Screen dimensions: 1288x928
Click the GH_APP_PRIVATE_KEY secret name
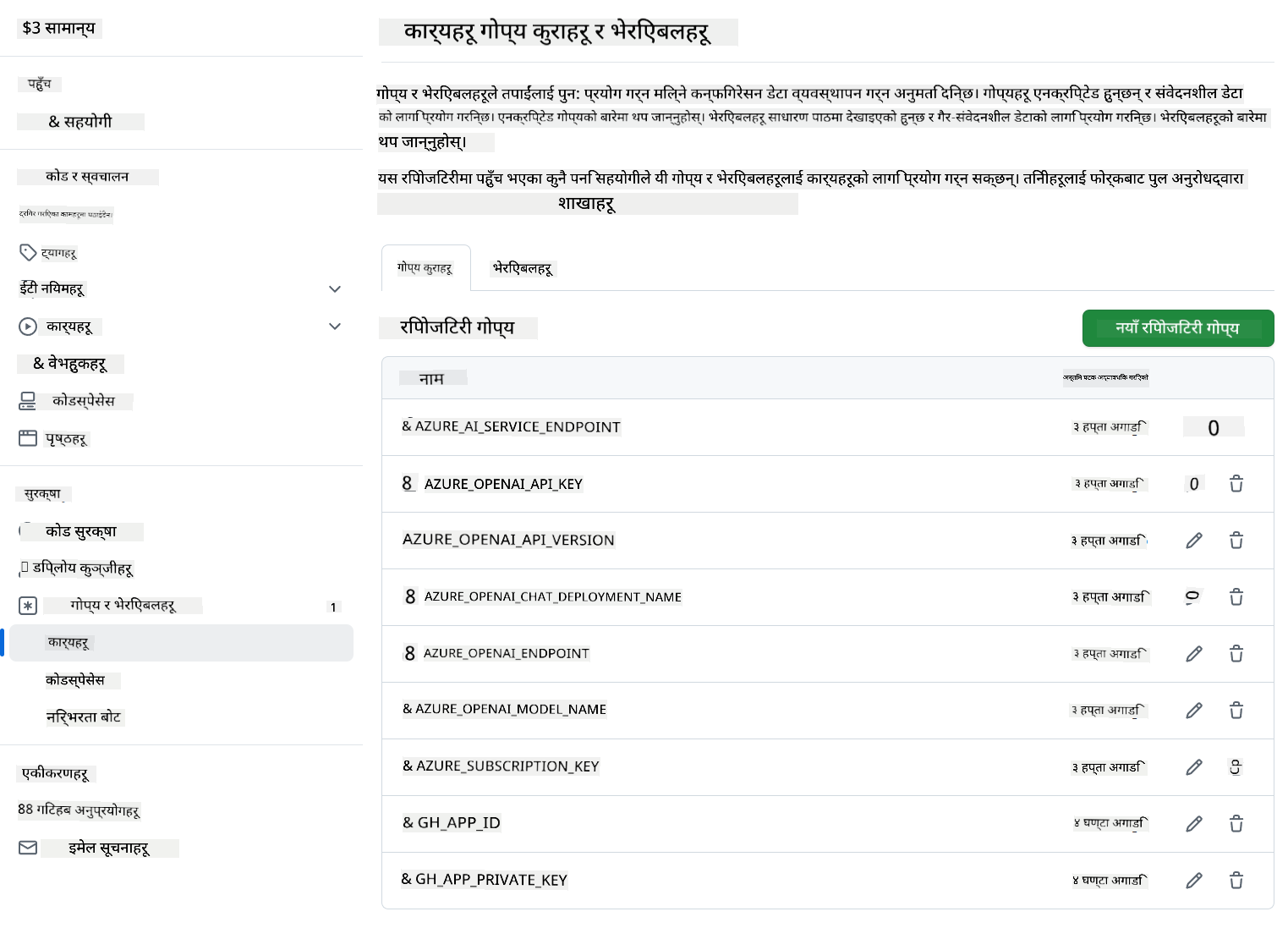click(491, 880)
